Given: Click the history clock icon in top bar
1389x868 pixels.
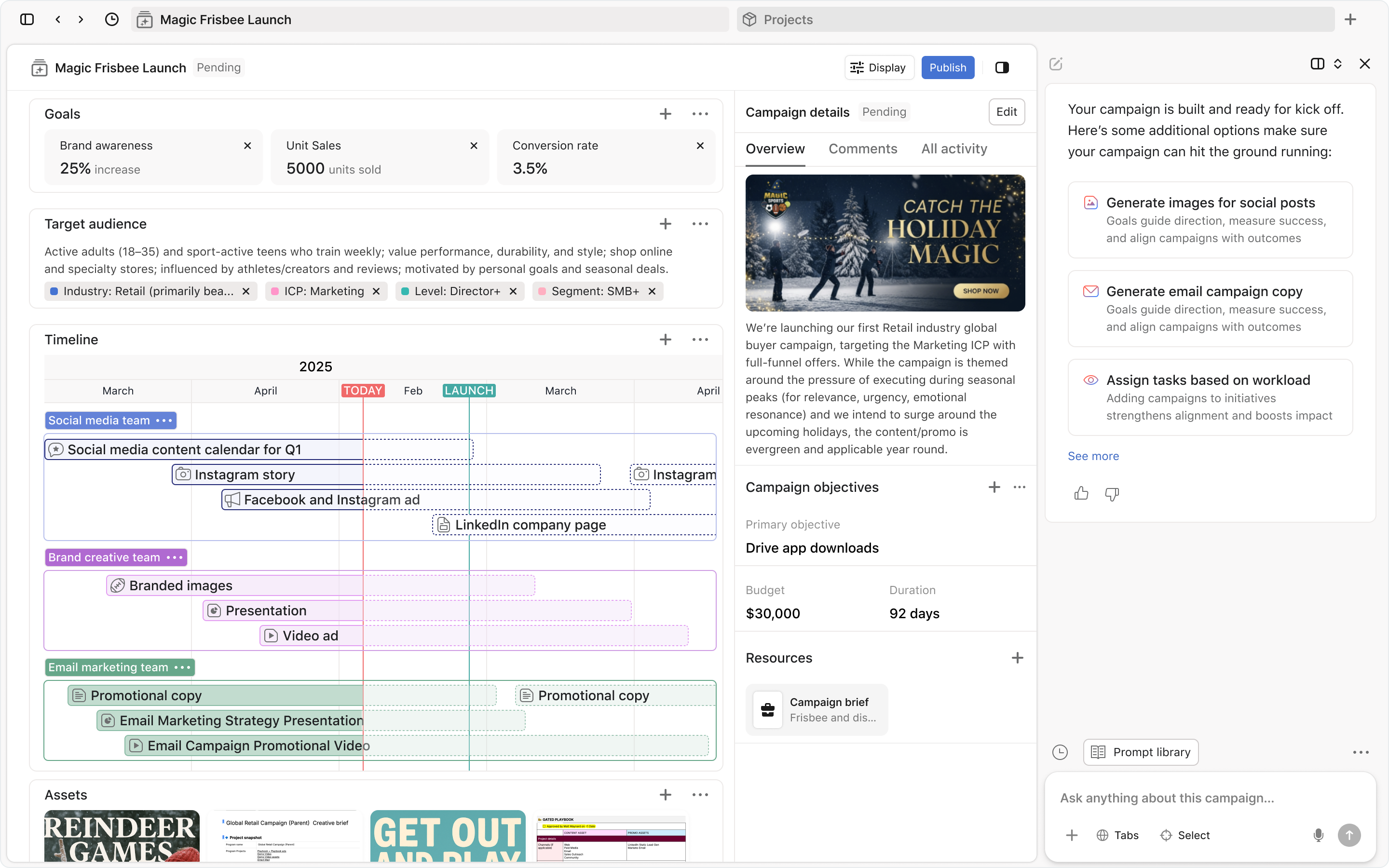Looking at the screenshot, I should coord(112,19).
